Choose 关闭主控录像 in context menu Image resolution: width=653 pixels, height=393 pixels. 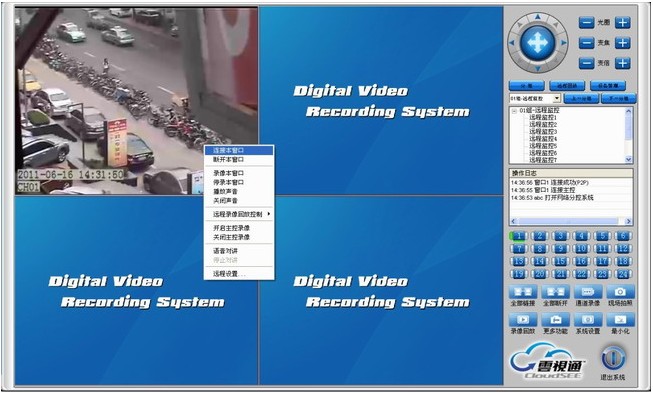pos(239,237)
